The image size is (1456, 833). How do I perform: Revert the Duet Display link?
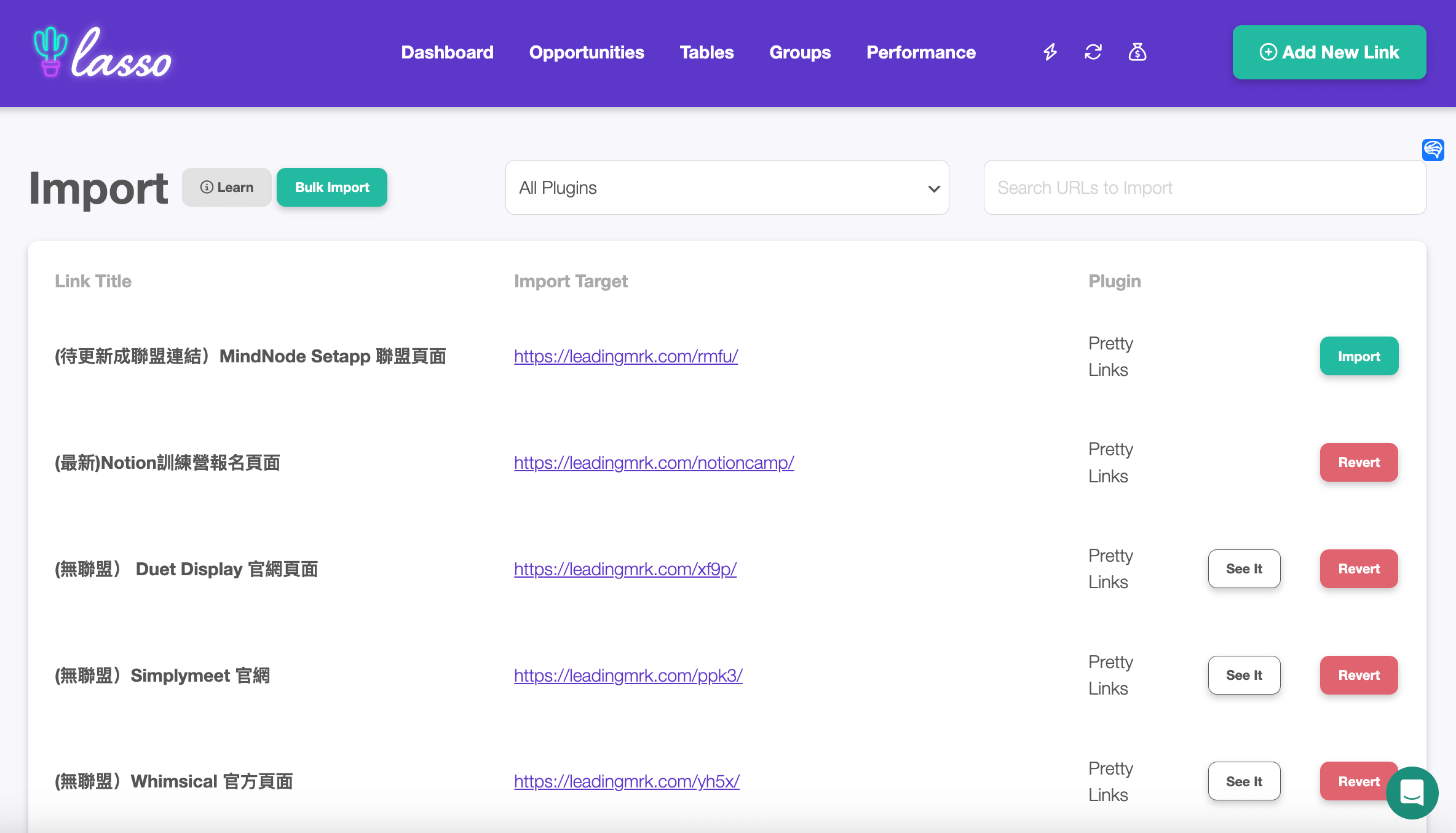(x=1359, y=568)
